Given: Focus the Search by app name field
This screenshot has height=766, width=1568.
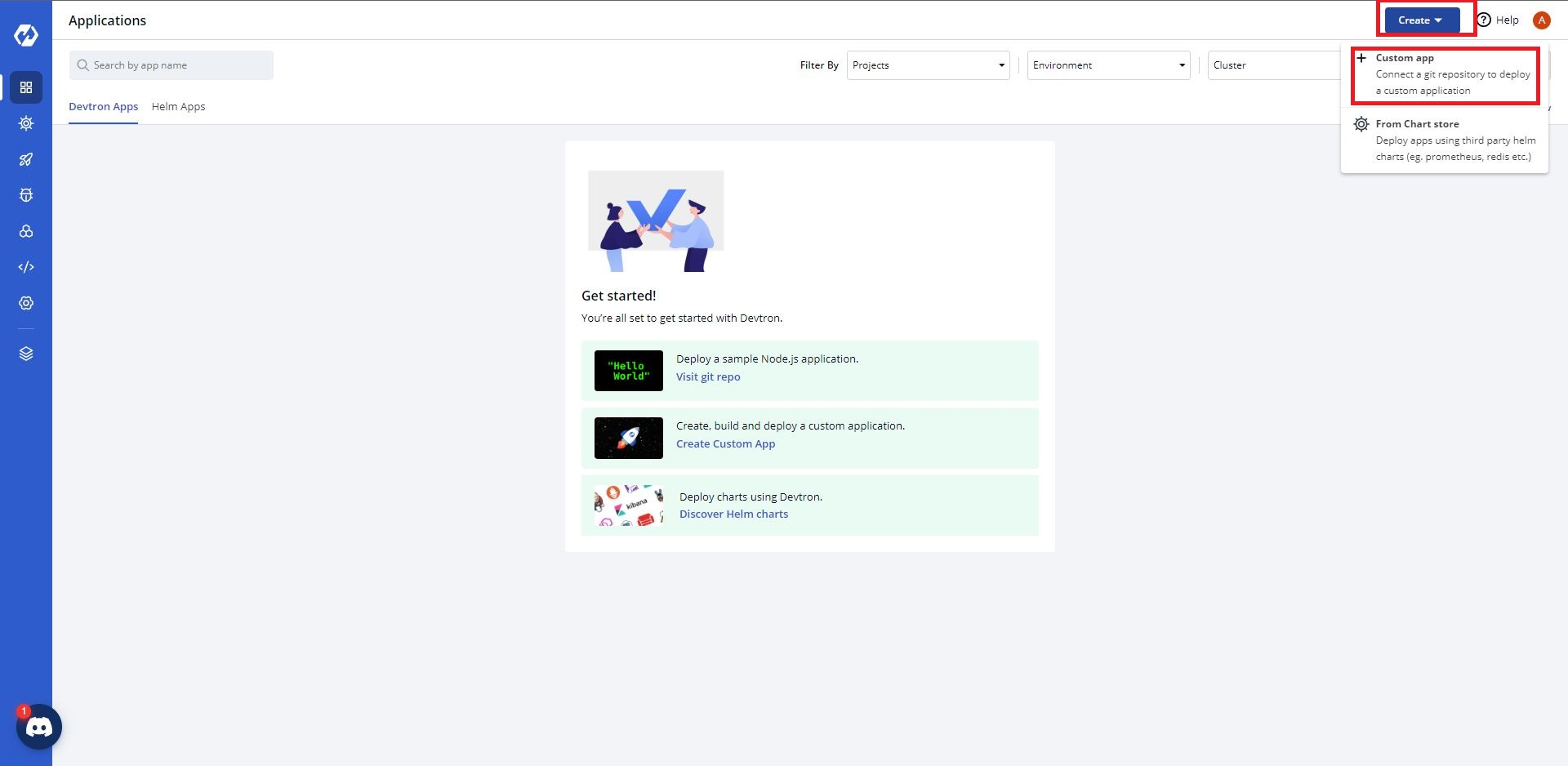Looking at the screenshot, I should click(171, 65).
